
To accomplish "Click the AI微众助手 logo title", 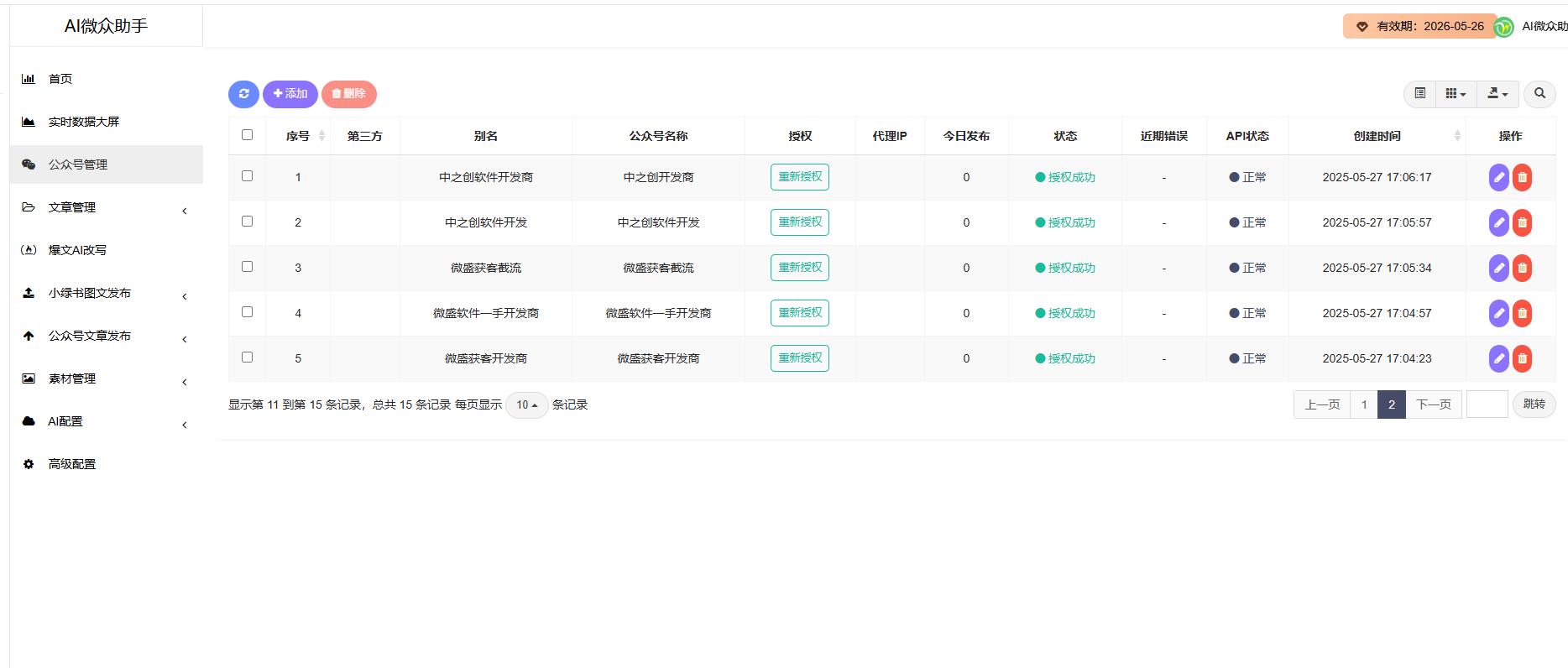I will point(106,26).
